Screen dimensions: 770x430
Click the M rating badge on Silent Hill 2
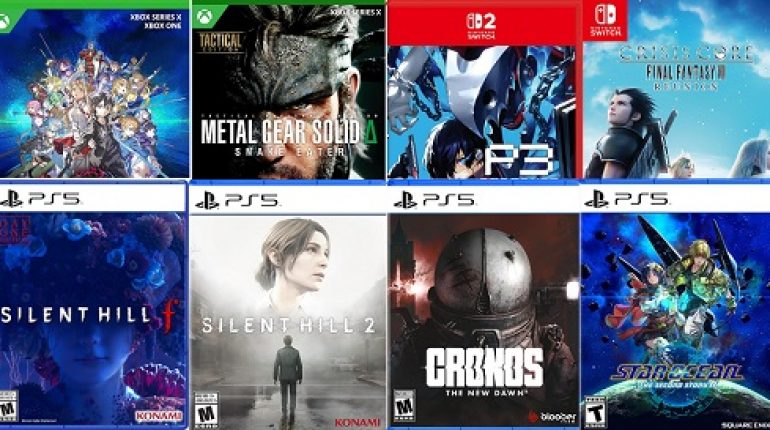(206, 409)
